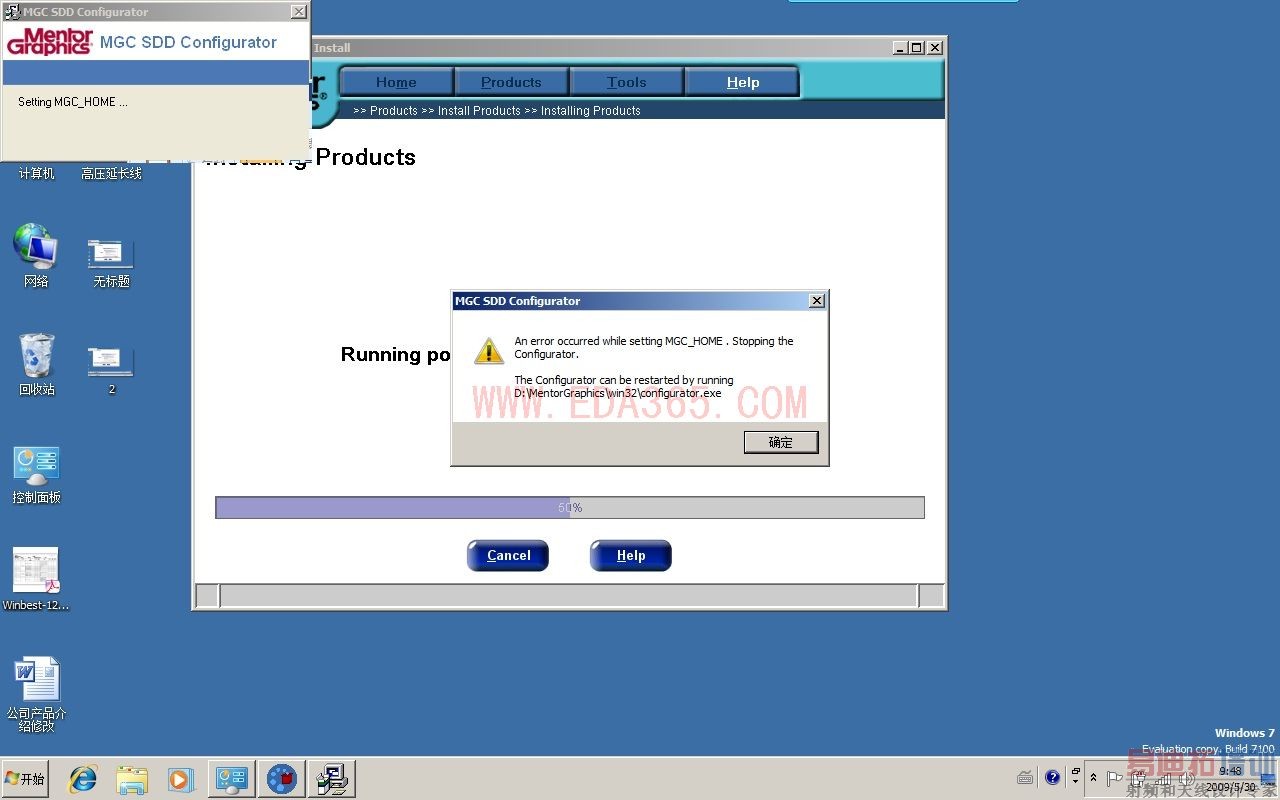
Task: Close the small MGC SDD Configurator window
Action: click(298, 12)
